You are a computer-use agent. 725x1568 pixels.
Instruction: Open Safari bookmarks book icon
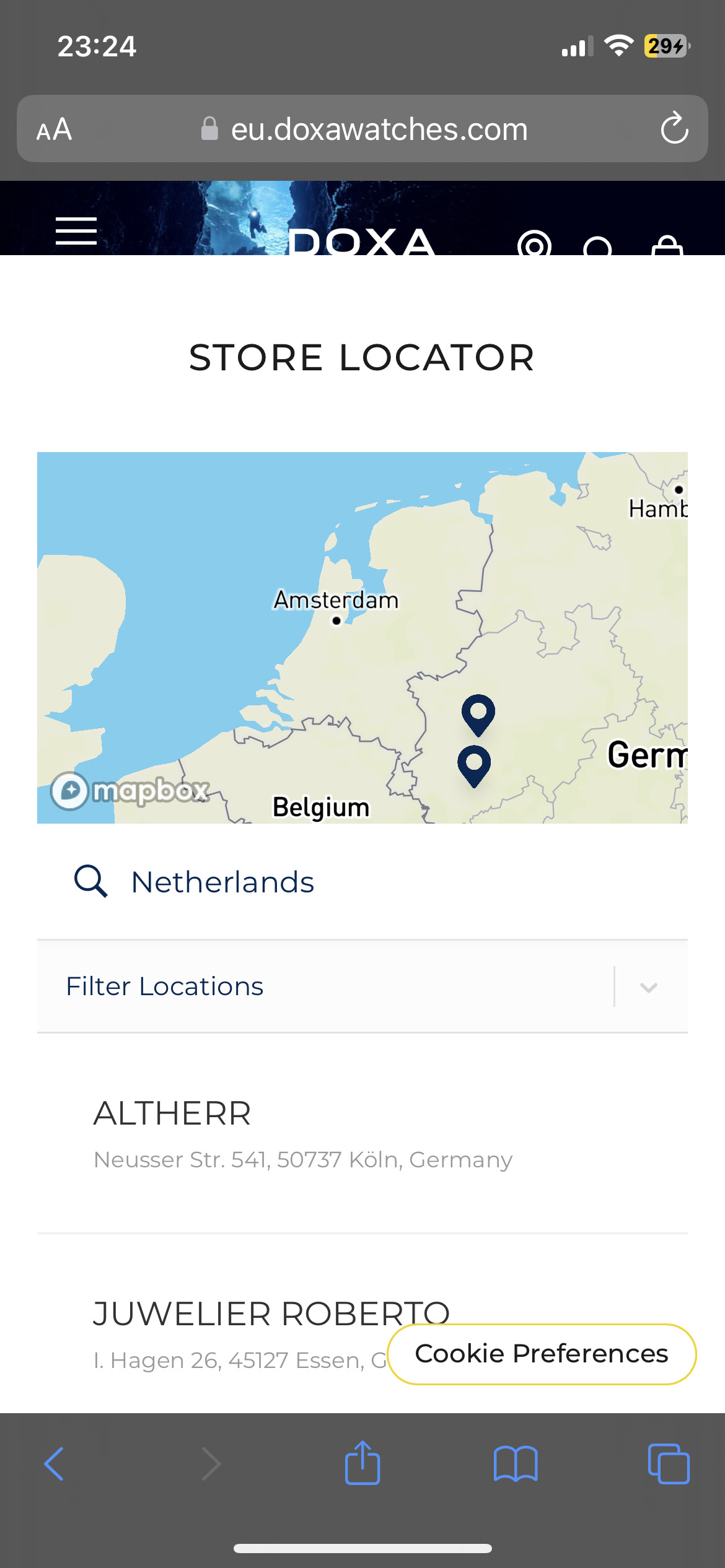point(516,1464)
